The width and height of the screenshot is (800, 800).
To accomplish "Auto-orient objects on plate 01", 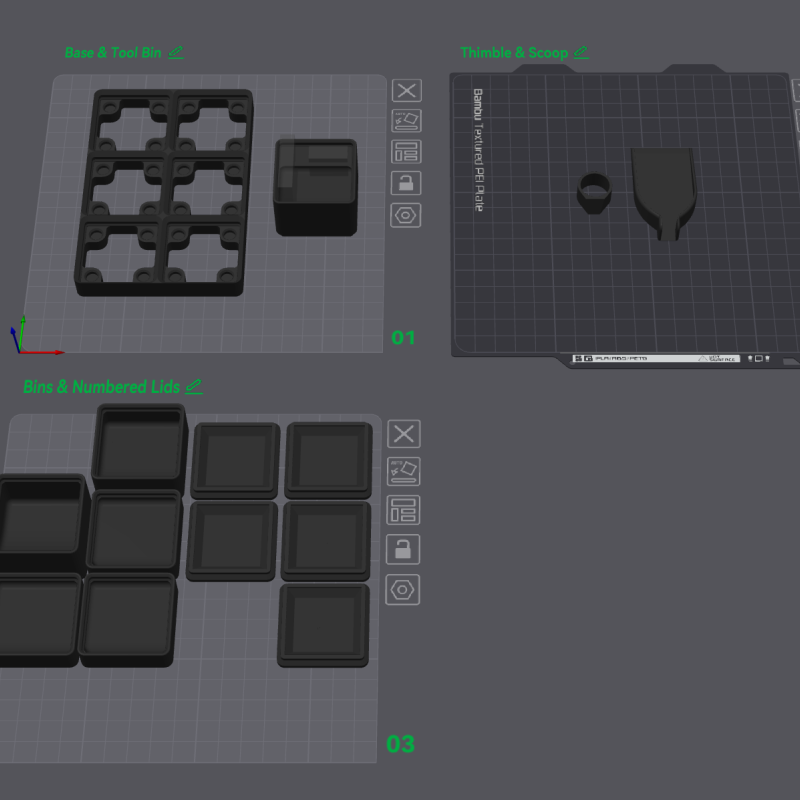I will tap(406, 121).
